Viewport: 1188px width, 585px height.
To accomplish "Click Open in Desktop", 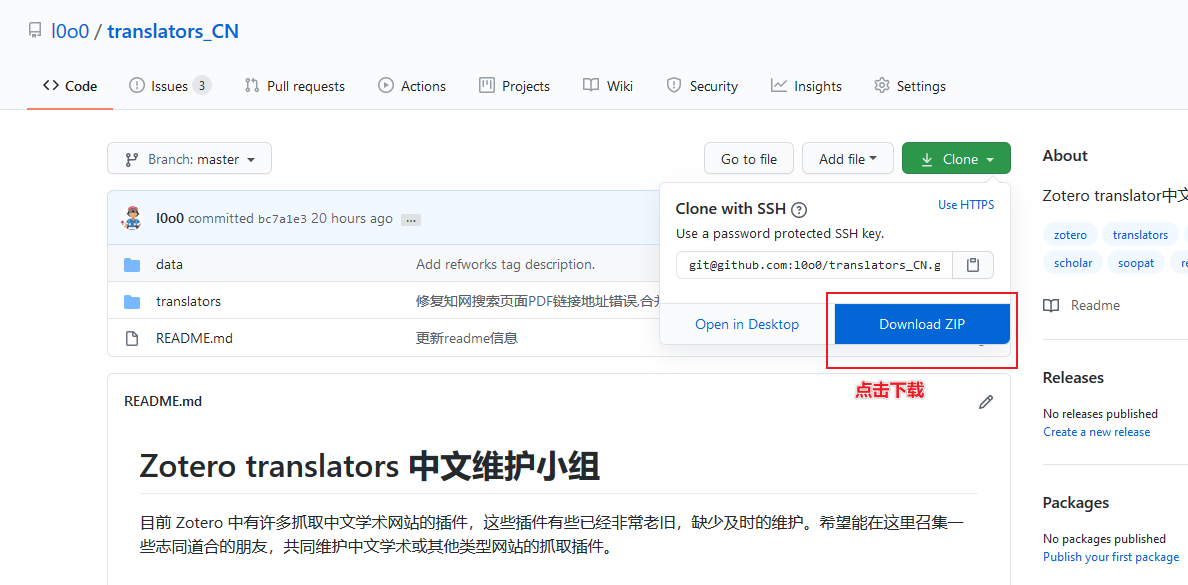I will [x=747, y=324].
